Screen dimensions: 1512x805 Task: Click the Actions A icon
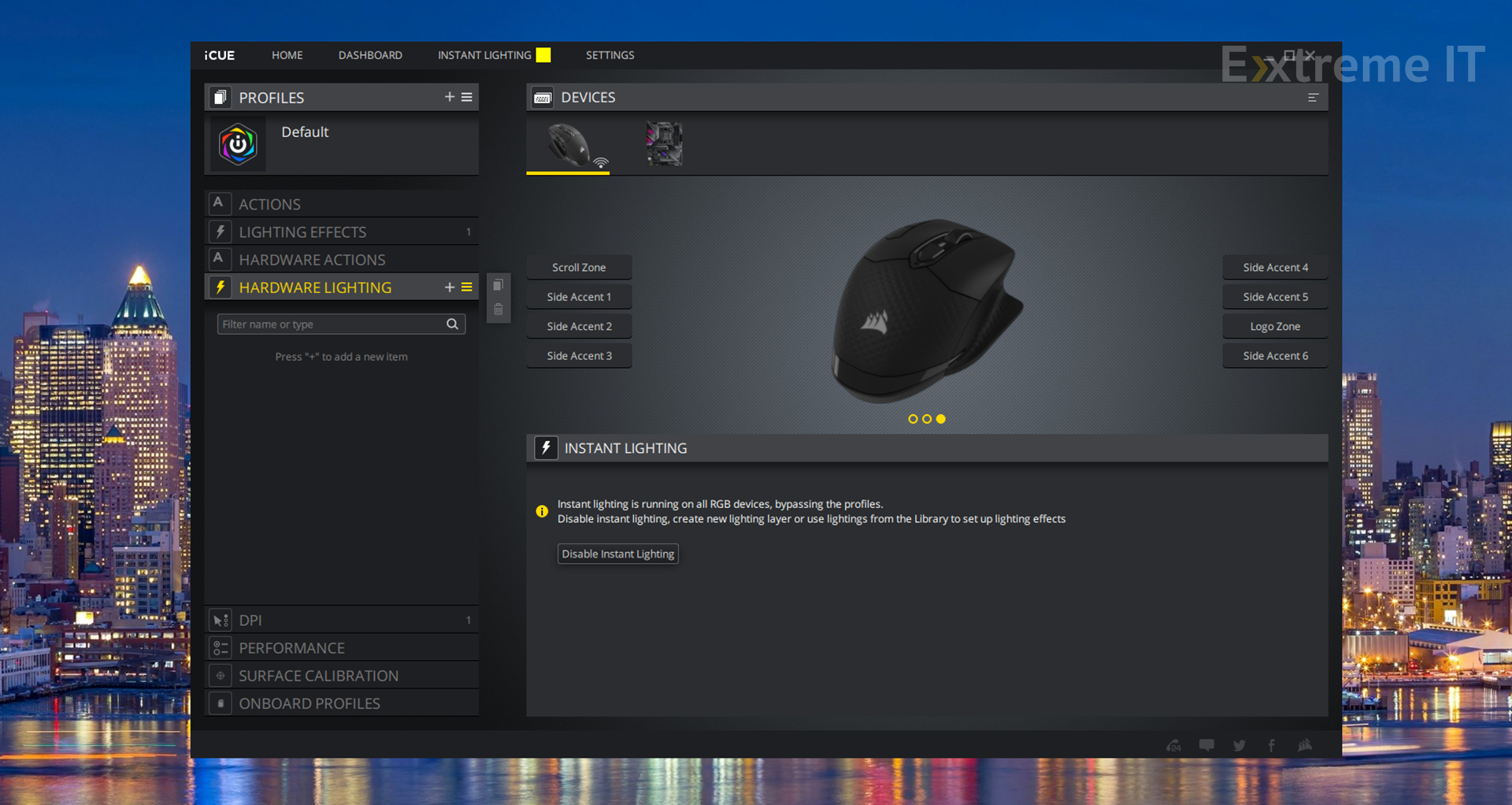[220, 204]
